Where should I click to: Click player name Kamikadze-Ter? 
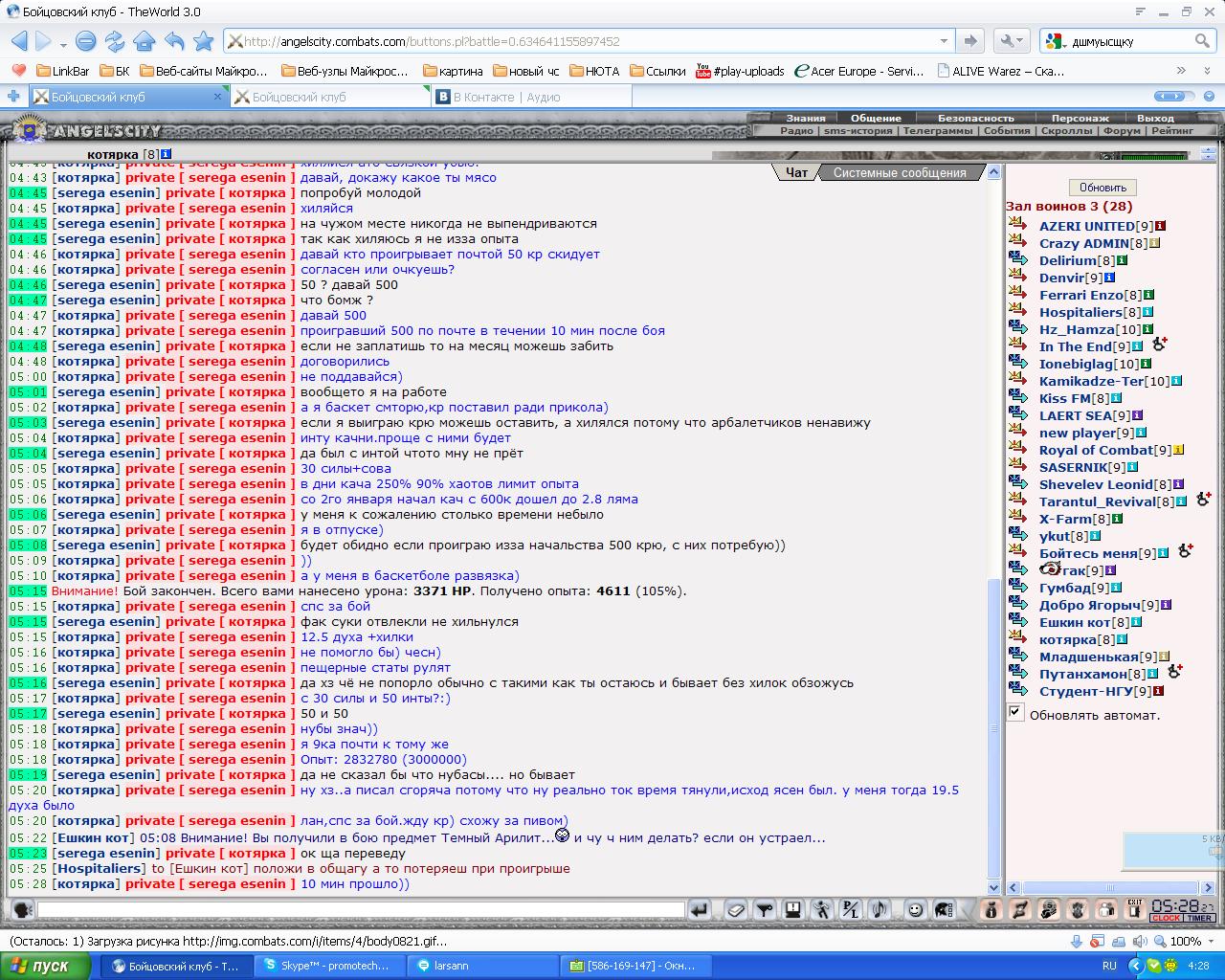click(x=1092, y=381)
